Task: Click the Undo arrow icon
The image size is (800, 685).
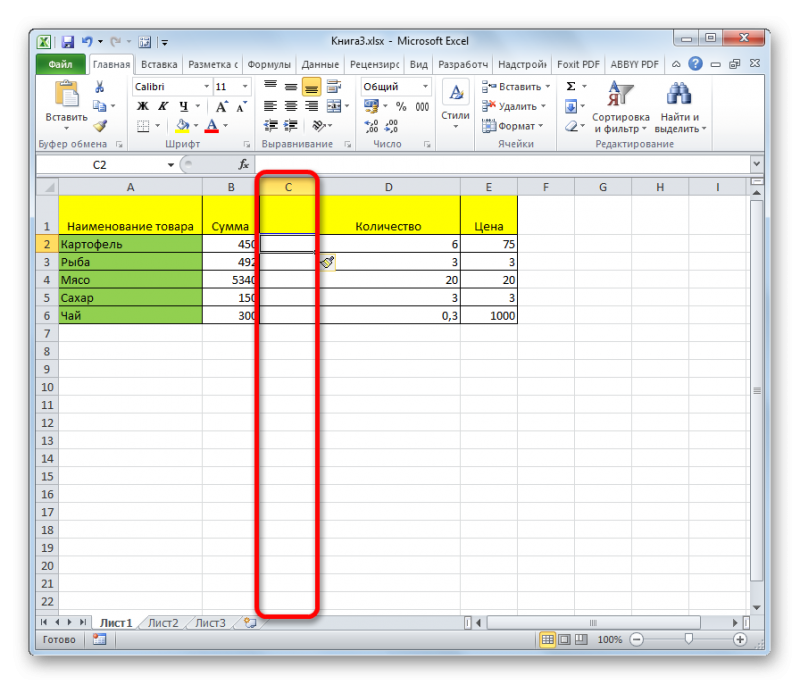Action: coord(88,42)
